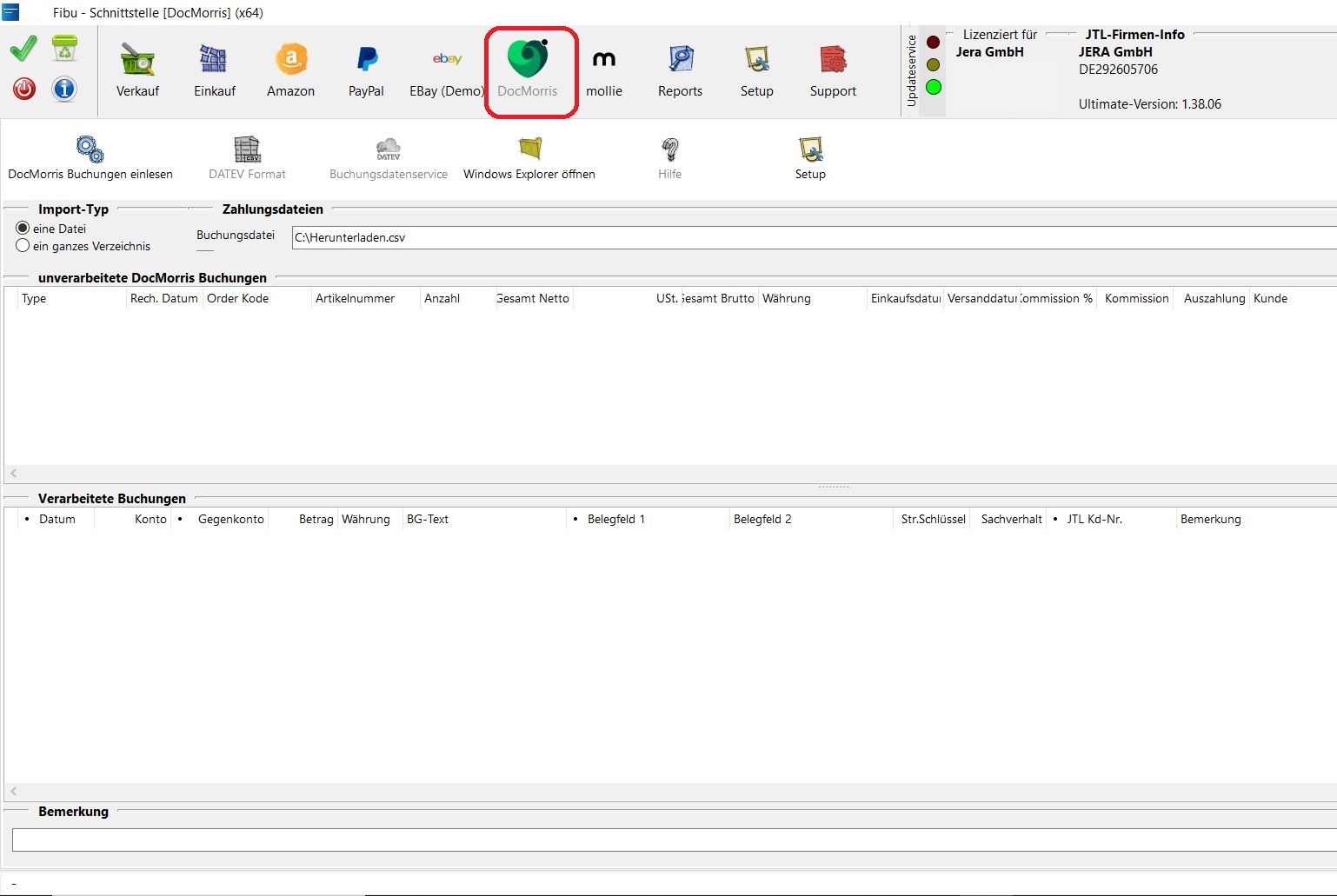Open the mollie payment interface
The height and width of the screenshot is (896, 1337).
[603, 70]
